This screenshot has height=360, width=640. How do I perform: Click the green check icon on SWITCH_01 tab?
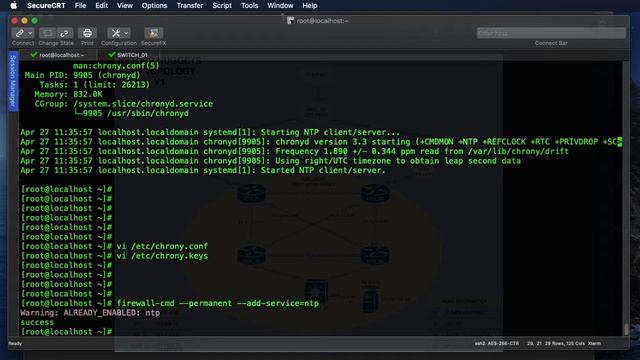tap(111, 55)
